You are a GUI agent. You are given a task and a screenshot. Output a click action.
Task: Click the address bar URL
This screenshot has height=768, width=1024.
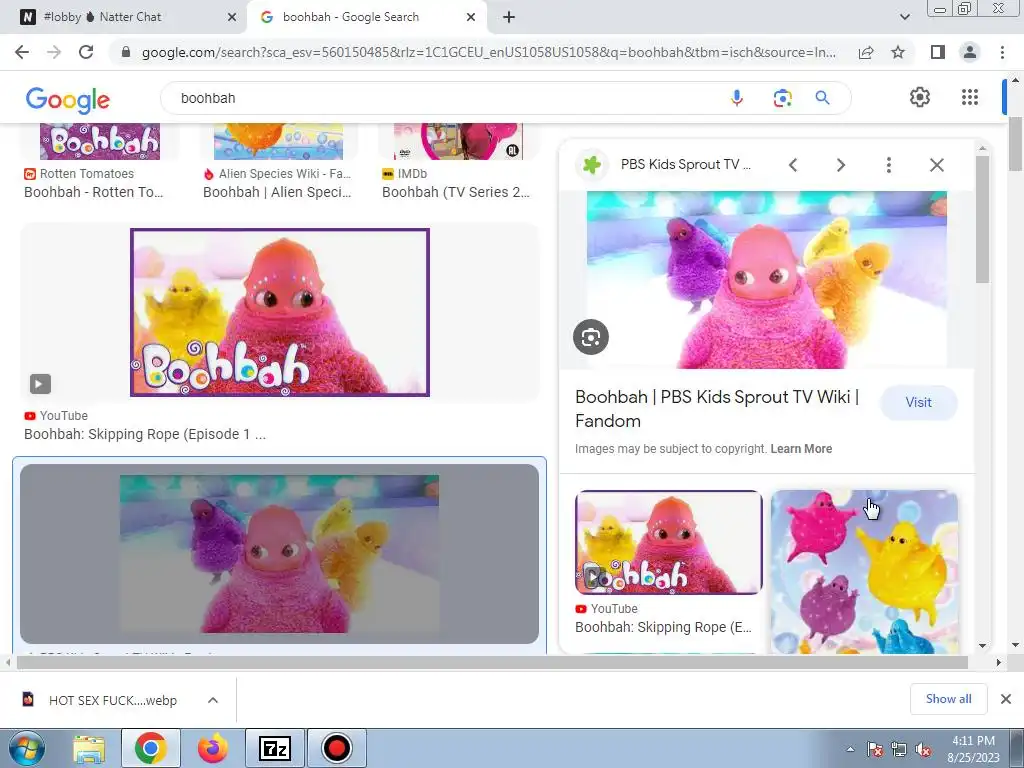(x=488, y=52)
